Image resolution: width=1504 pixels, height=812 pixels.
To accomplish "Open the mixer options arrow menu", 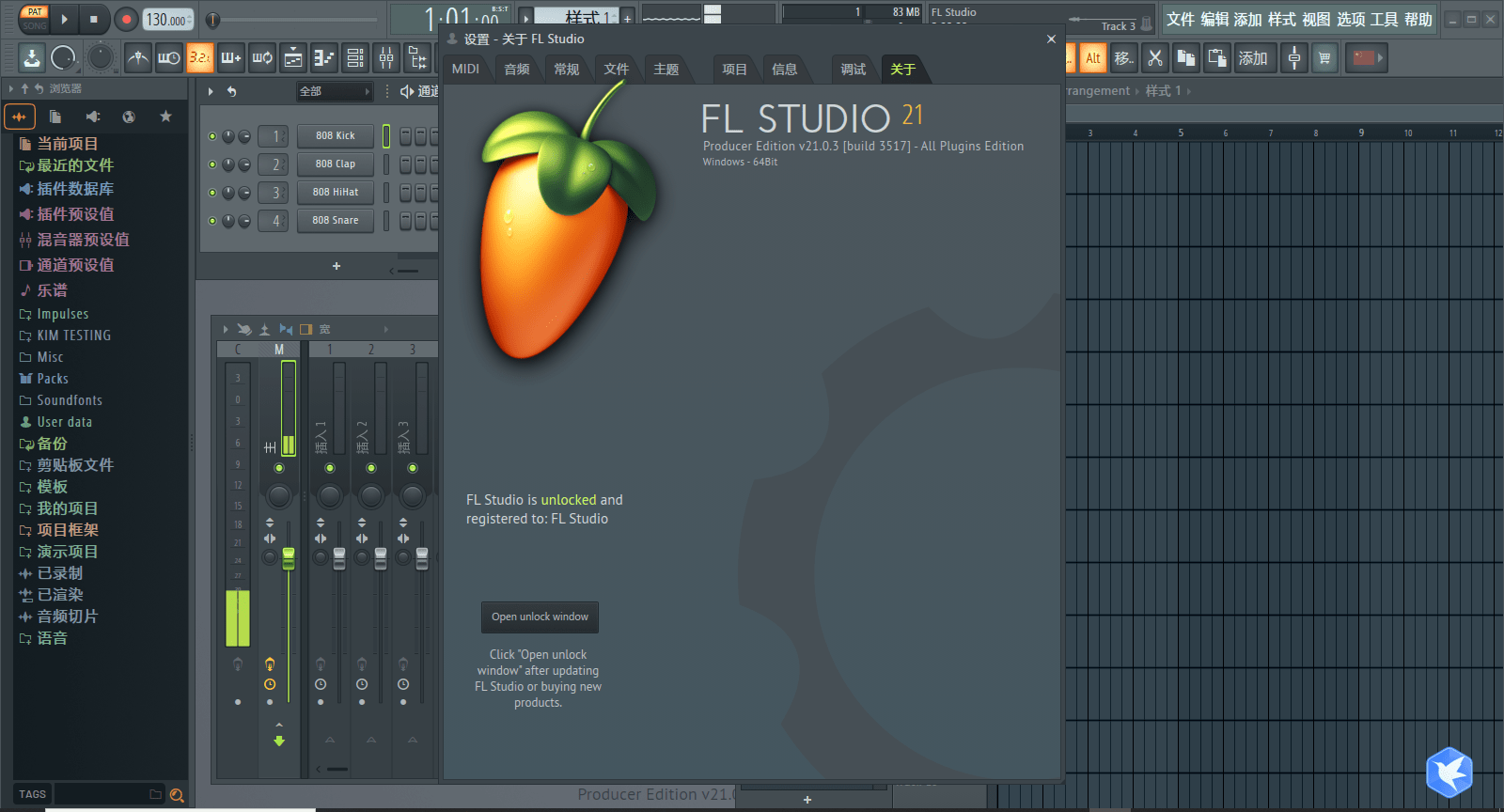I will (x=226, y=329).
